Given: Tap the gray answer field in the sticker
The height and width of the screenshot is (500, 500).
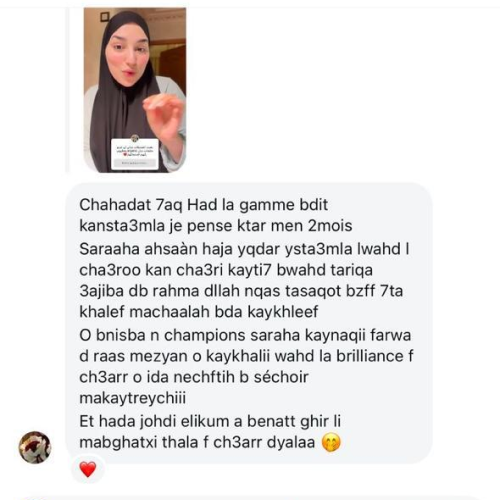Looking at the screenshot, I should click(x=135, y=163).
